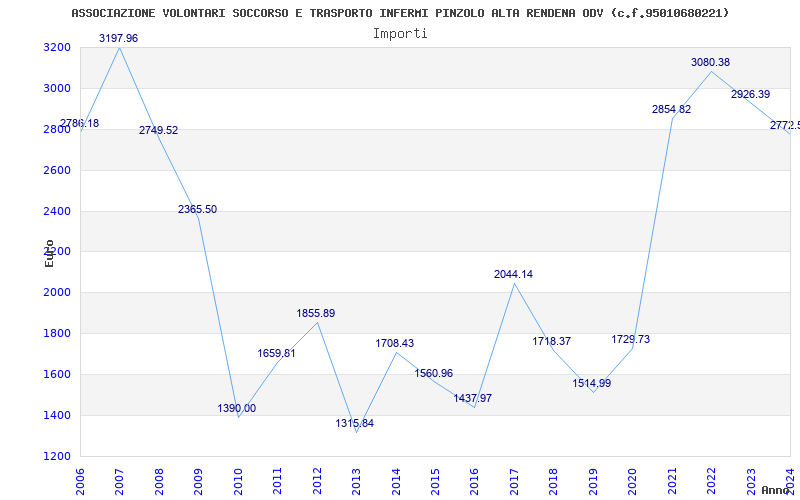This screenshot has width=800, height=500.
Task: Click the 3080.38 data label for 2022
Action: (x=710, y=62)
